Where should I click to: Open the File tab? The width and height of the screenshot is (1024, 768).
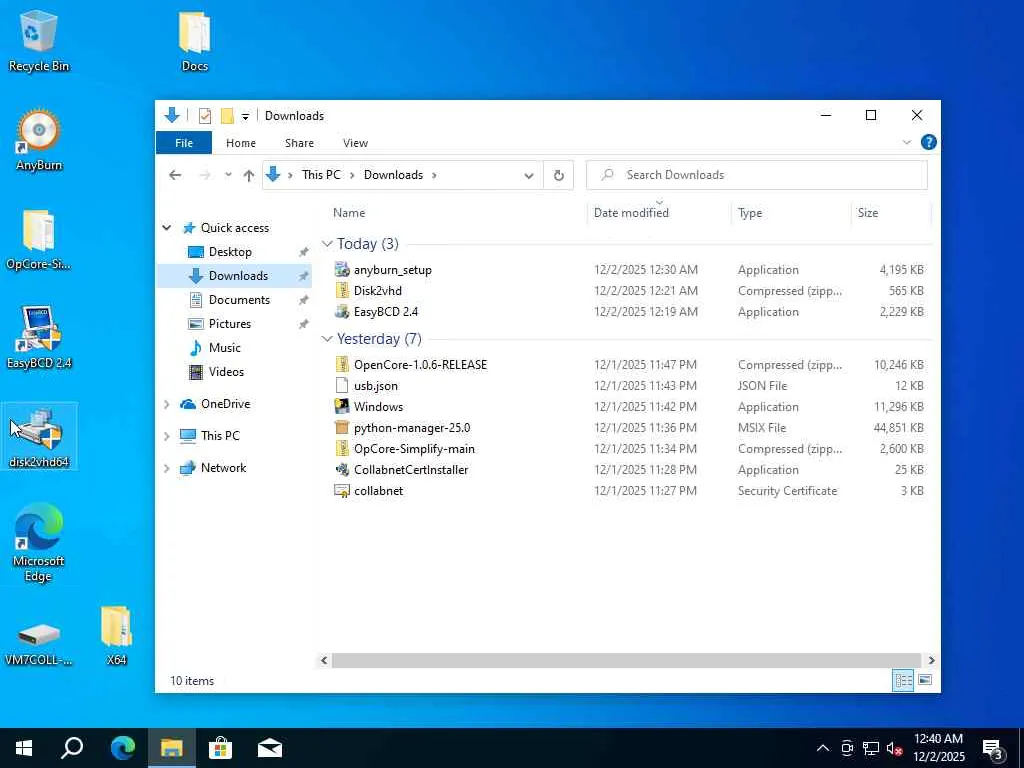point(184,143)
